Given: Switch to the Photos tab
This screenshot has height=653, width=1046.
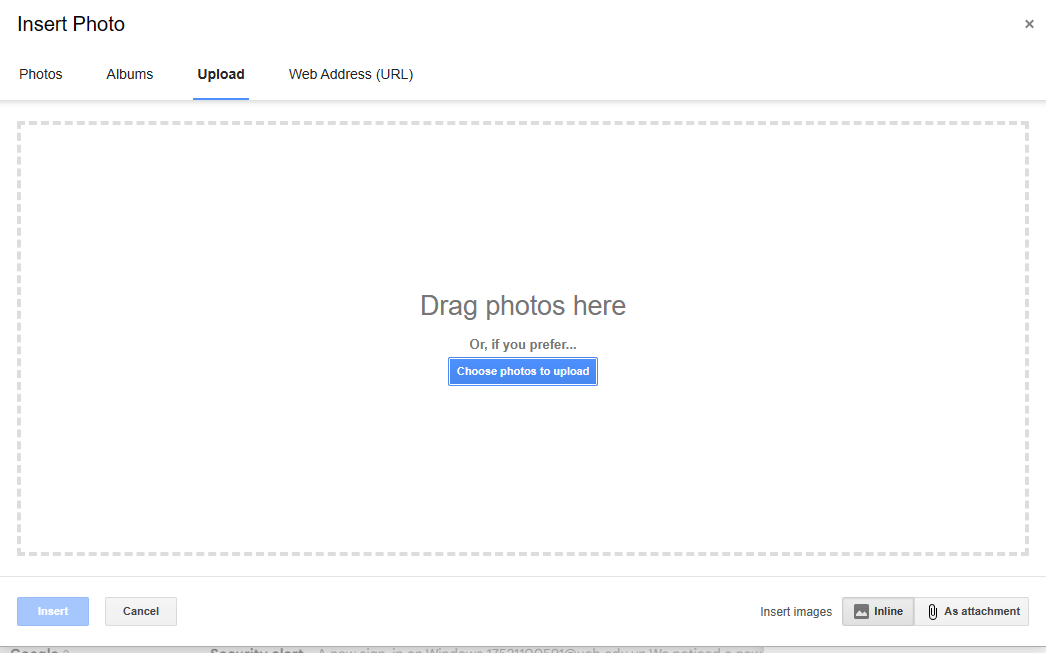Looking at the screenshot, I should pyautogui.click(x=40, y=74).
